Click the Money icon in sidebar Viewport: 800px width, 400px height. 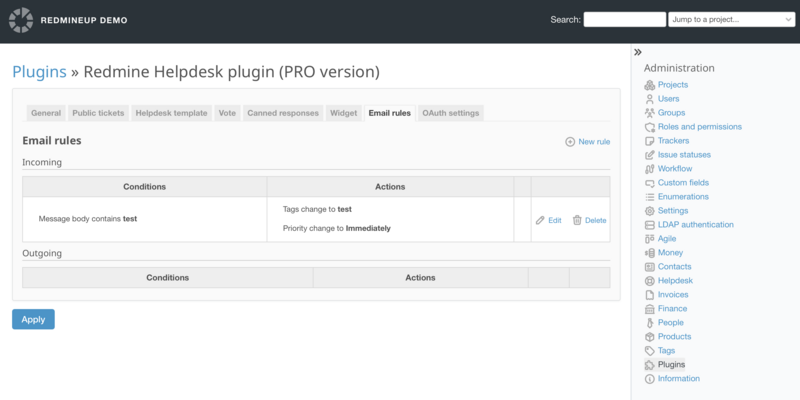pos(650,253)
